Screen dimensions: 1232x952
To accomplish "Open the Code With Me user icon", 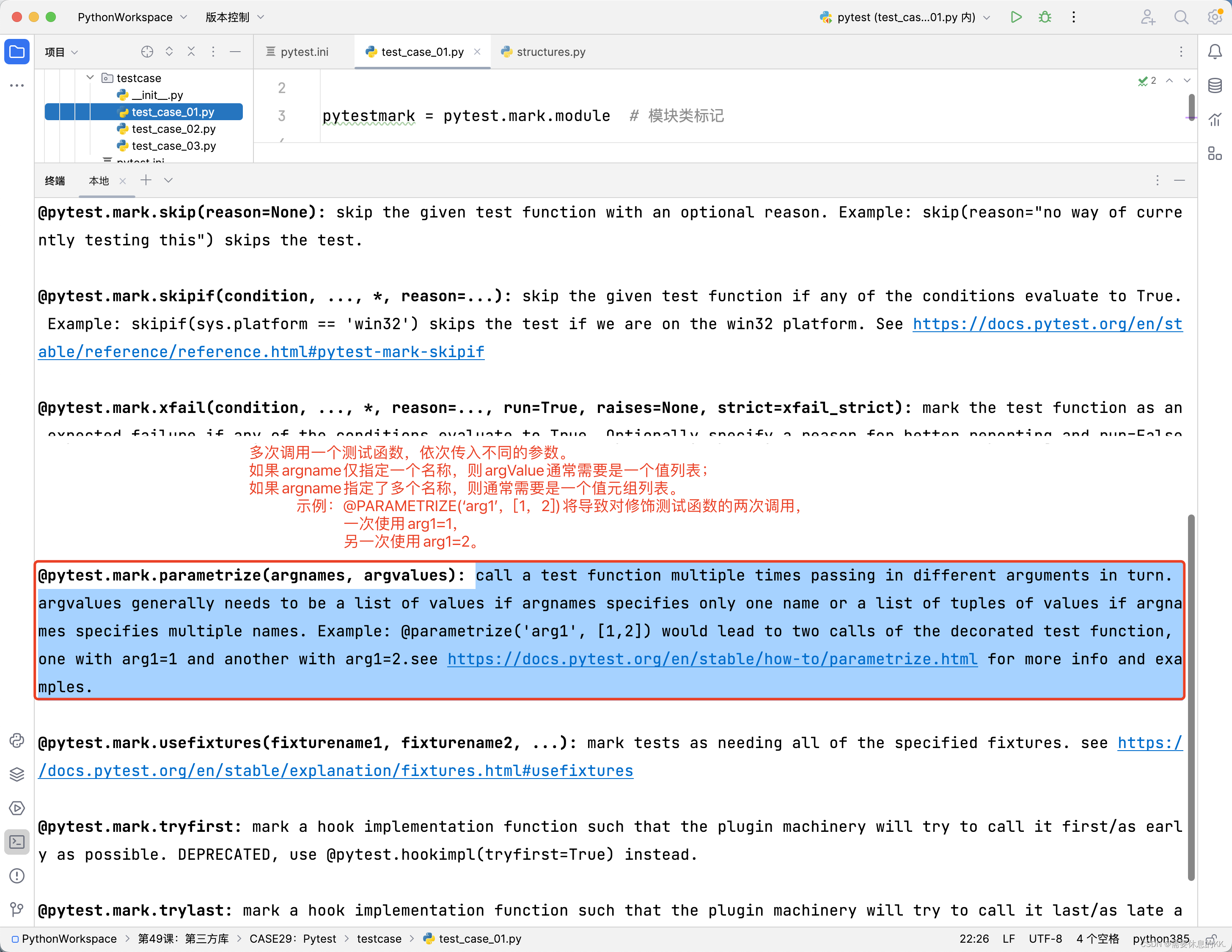I will tap(1148, 17).
